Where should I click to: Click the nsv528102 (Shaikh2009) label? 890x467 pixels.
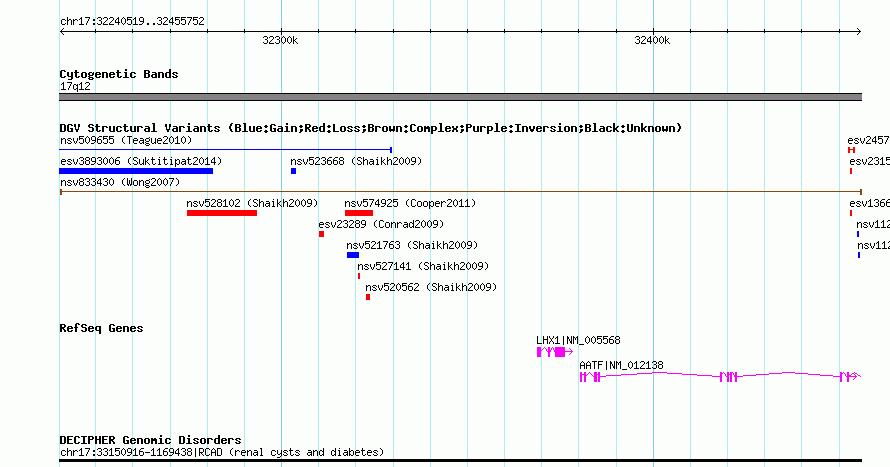[x=252, y=203]
